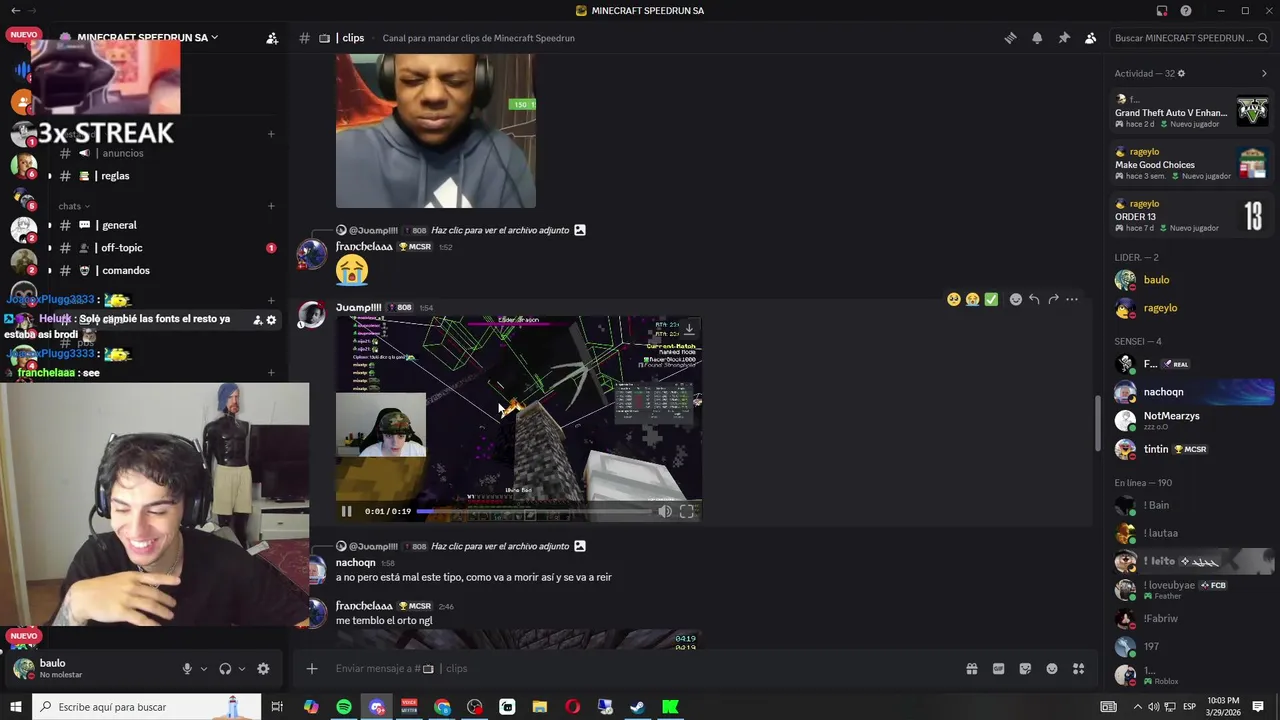Screen dimensions: 1280x720
Task: Open the GIF picker
Action: coord(998,669)
